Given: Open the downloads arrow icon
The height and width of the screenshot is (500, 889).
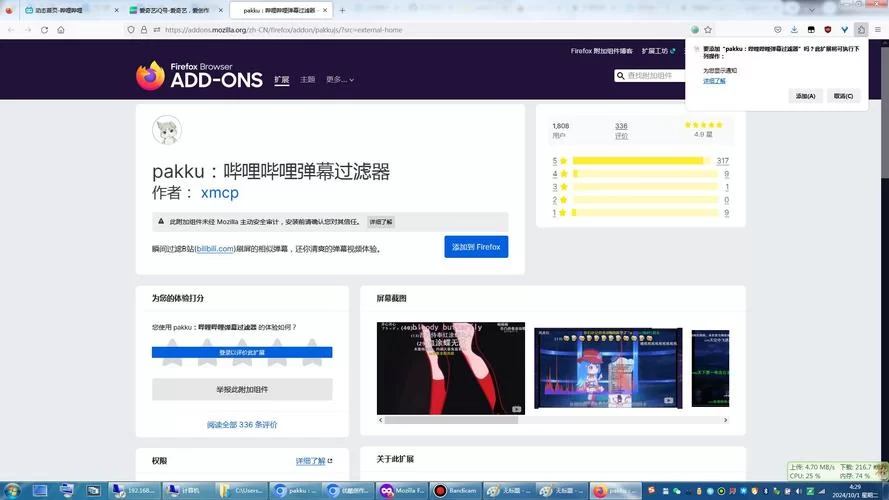Looking at the screenshot, I should [794, 29].
